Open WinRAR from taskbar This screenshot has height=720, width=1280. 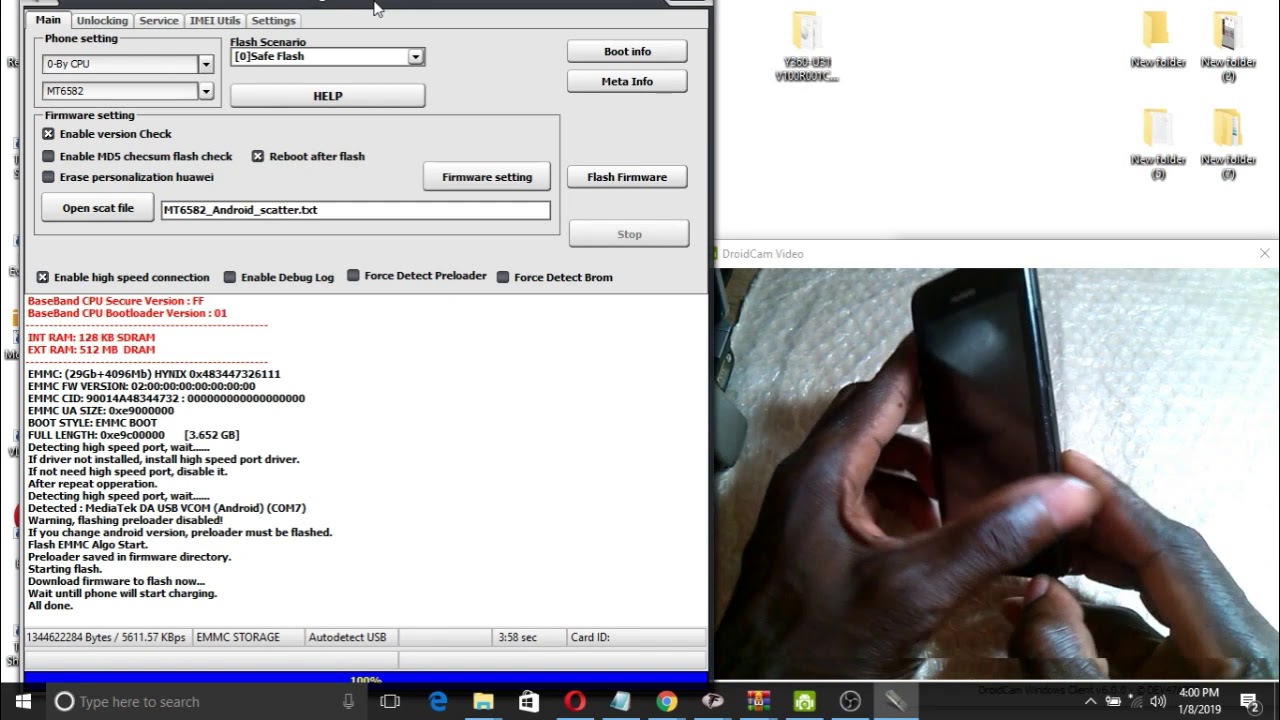[x=758, y=702]
